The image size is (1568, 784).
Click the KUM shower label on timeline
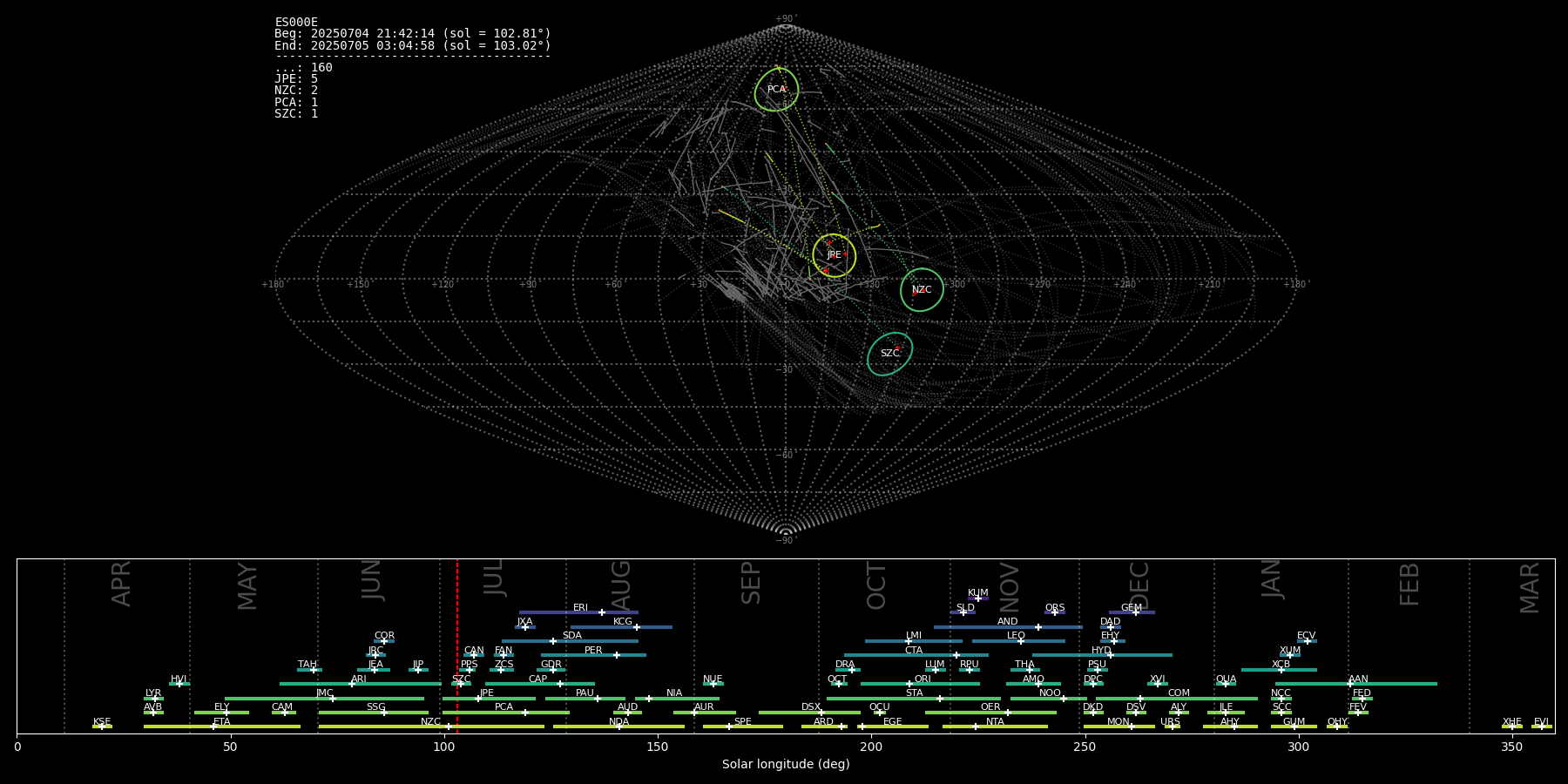978,593
